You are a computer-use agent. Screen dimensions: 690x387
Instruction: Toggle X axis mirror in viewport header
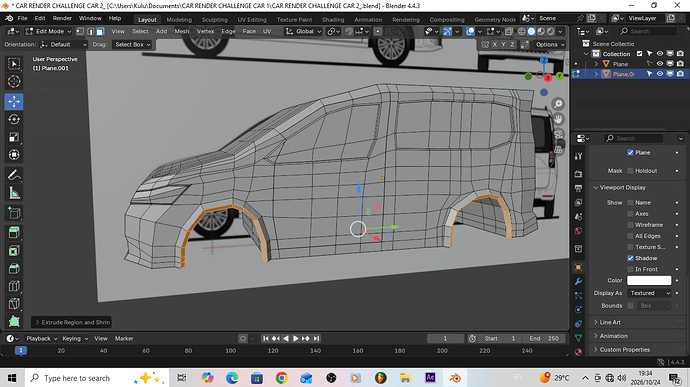coord(495,44)
